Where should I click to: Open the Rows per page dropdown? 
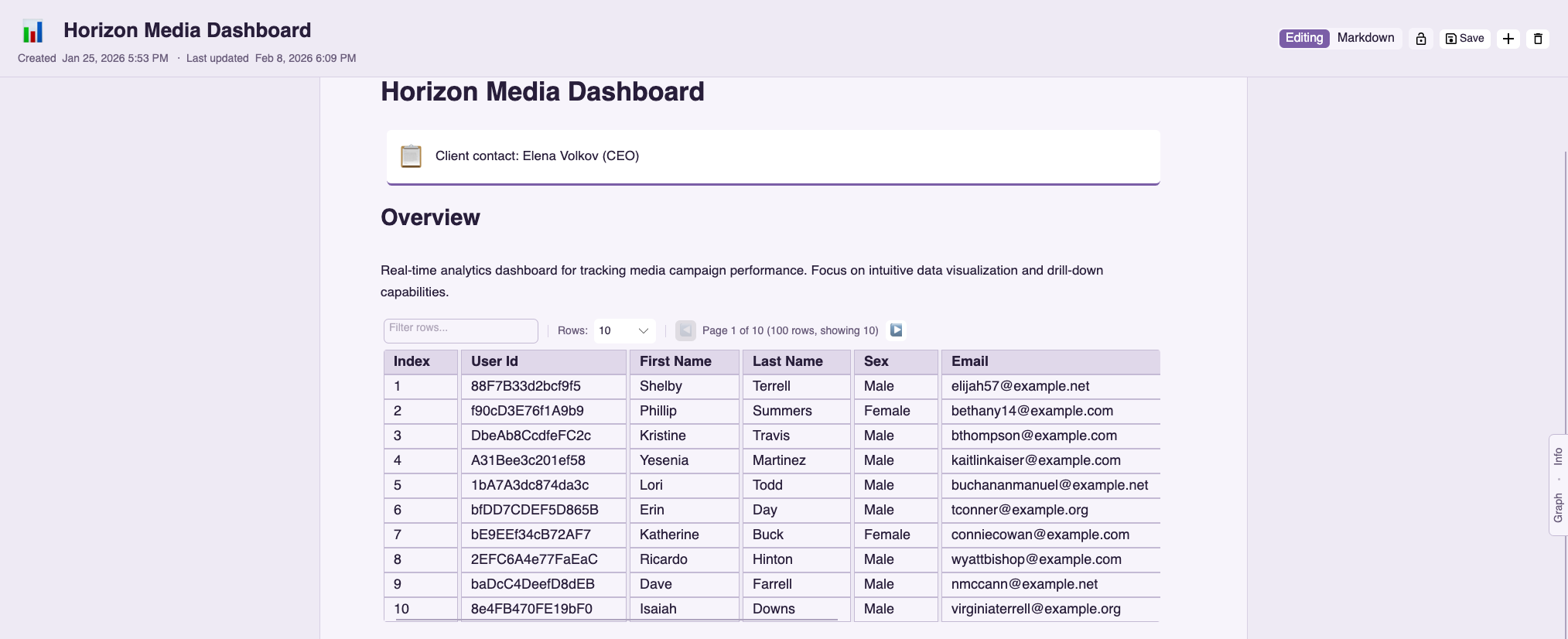pyautogui.click(x=624, y=330)
